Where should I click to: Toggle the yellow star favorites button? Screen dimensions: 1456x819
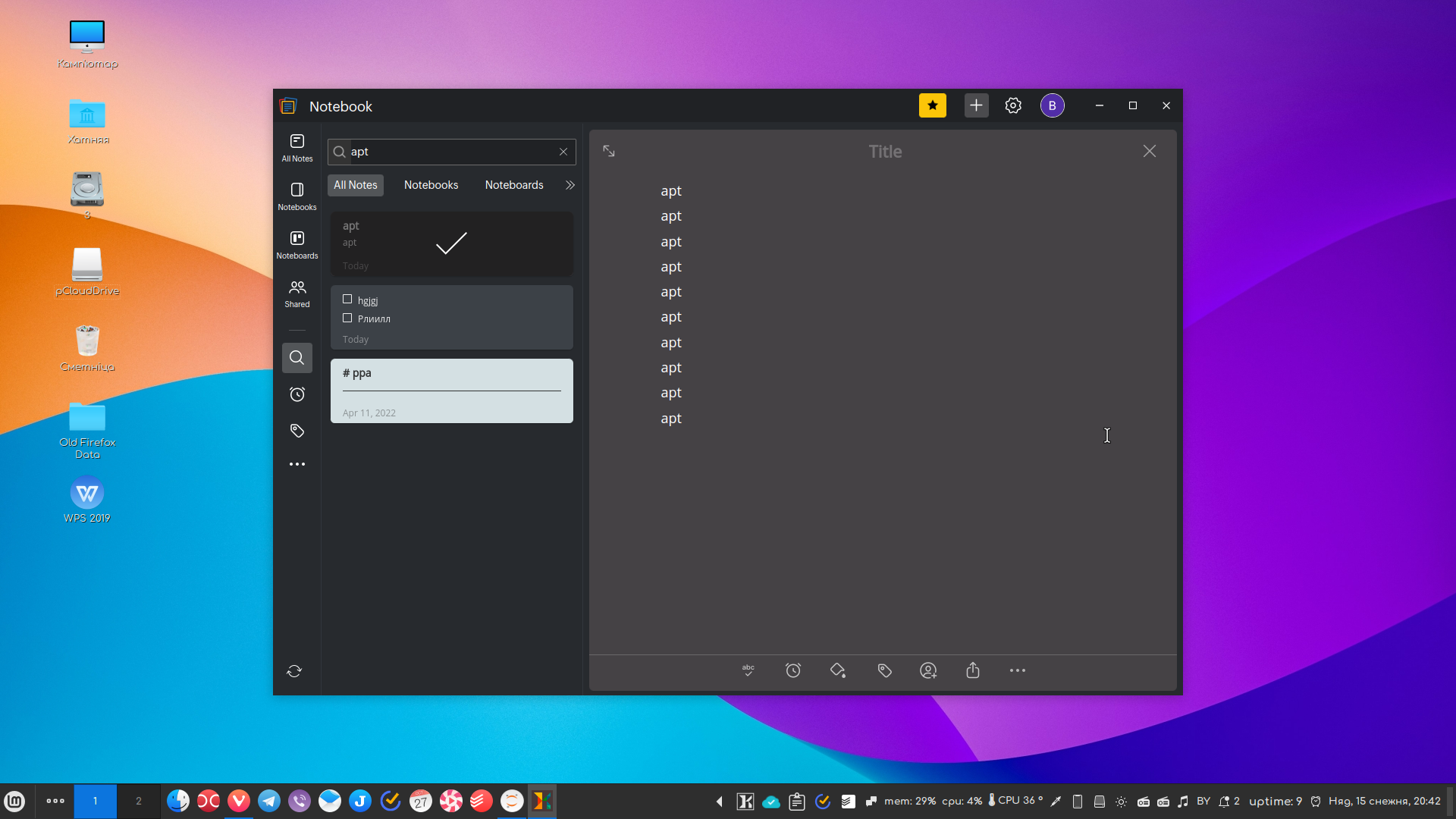click(x=932, y=105)
